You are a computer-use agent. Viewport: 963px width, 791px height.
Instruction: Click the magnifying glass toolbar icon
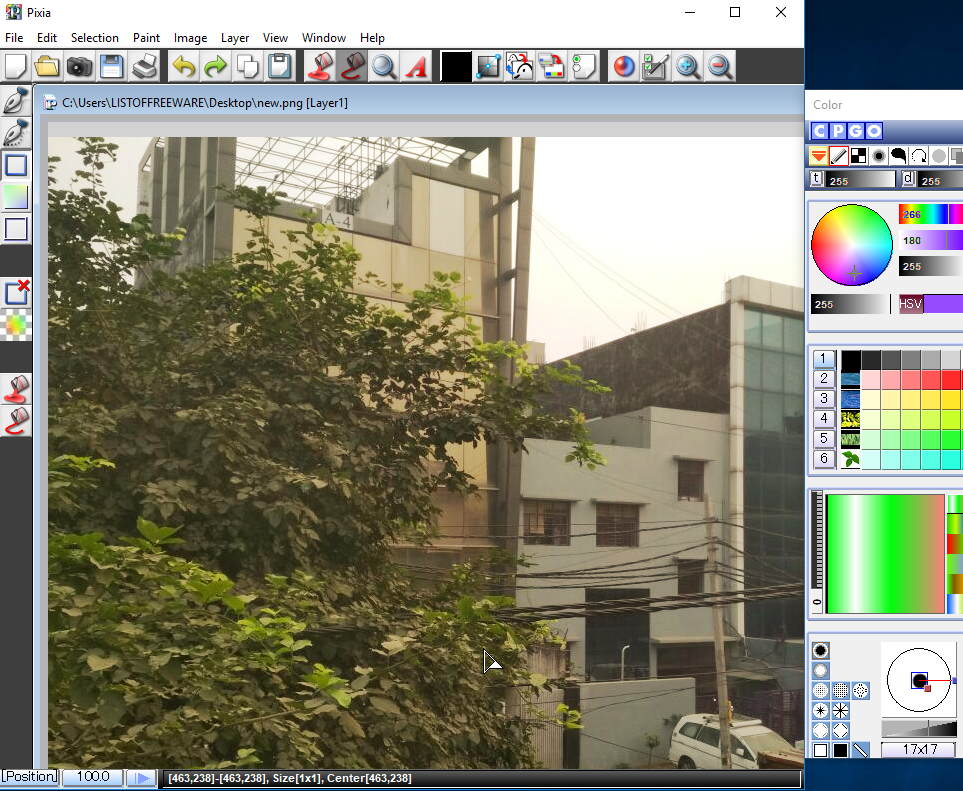pos(384,66)
